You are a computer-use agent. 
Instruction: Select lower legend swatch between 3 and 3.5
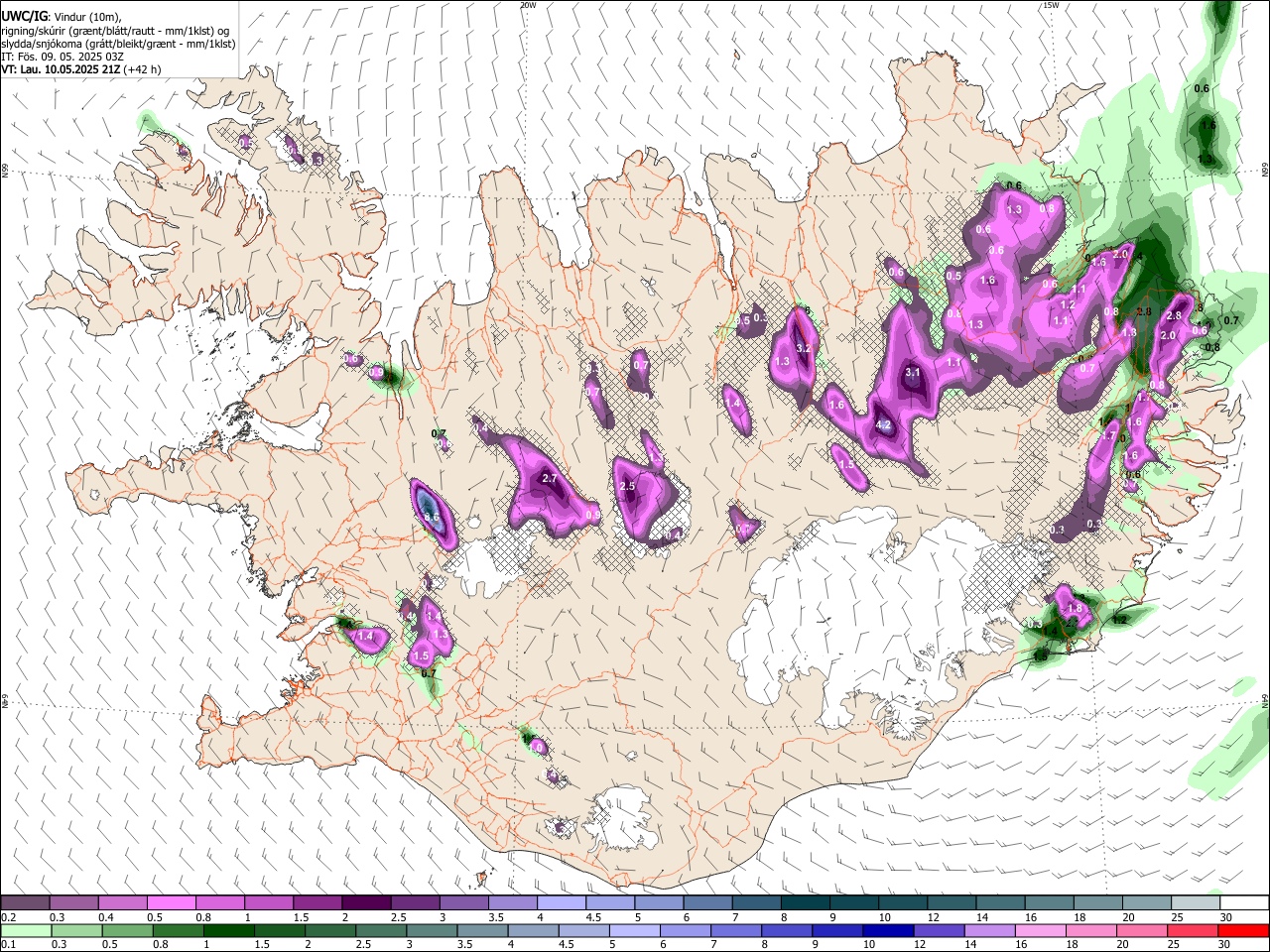pos(433,930)
